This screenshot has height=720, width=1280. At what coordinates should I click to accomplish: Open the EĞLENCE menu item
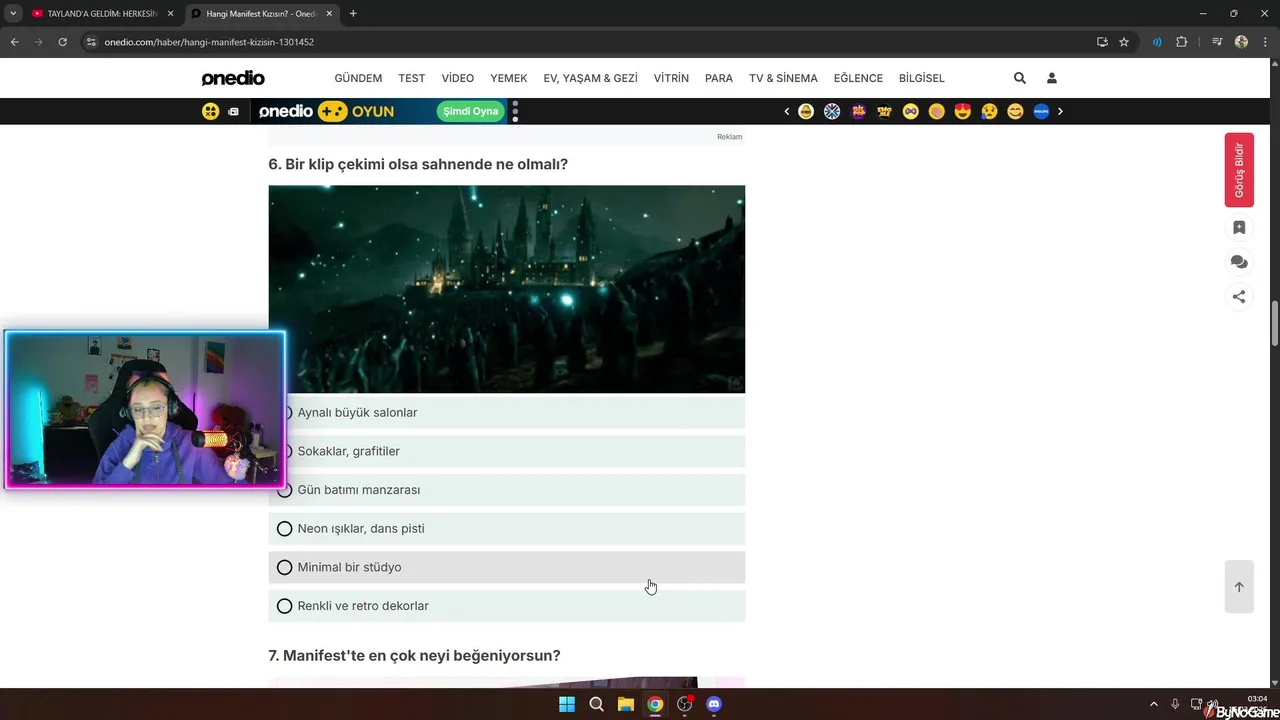[858, 78]
